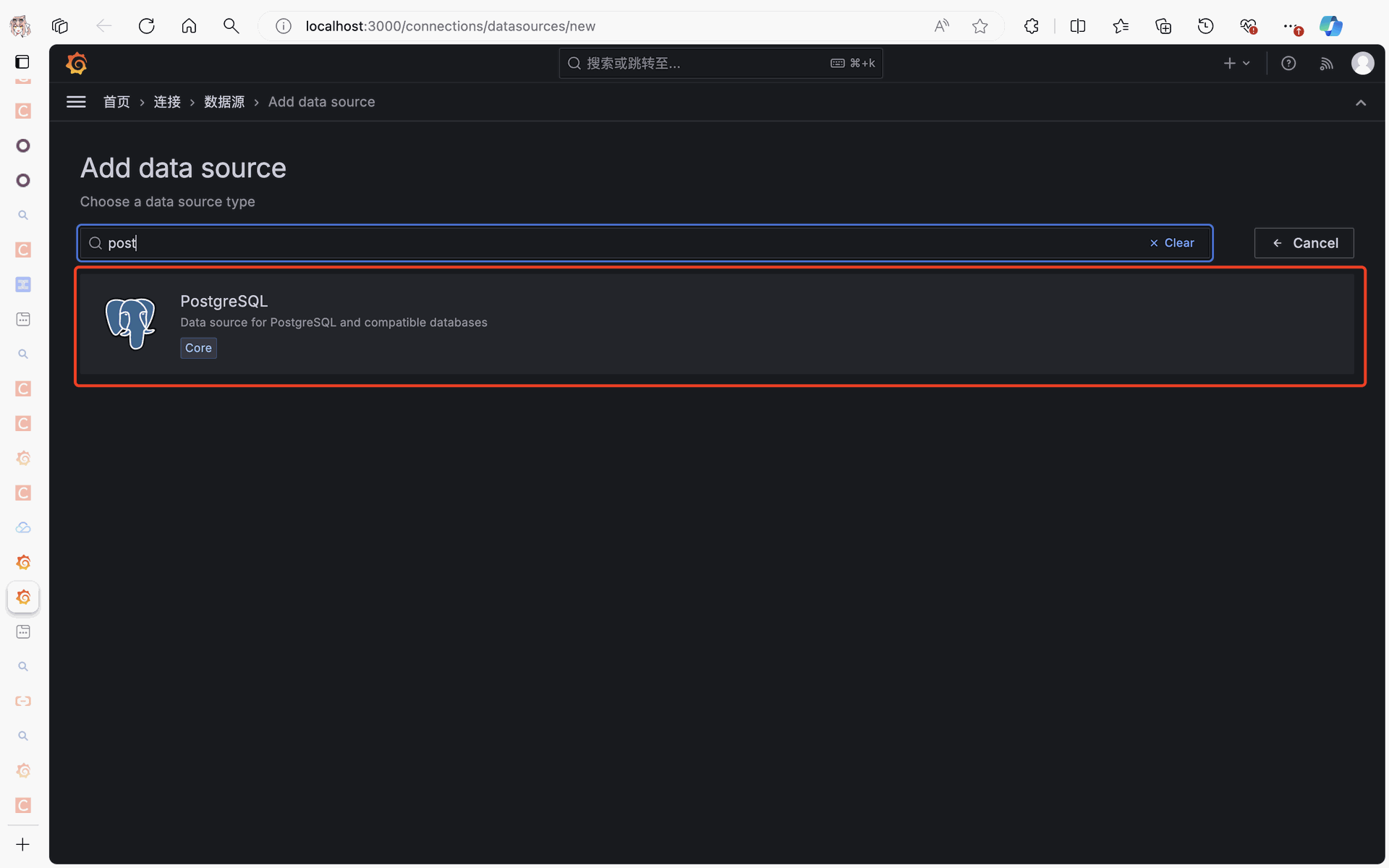Focus the 搜索或跳转至 search box
The image size is (1389, 868).
pyautogui.click(x=721, y=64)
